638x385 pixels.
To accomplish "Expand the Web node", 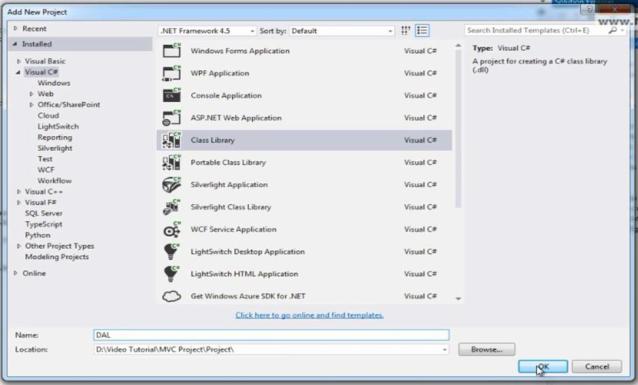I will pyautogui.click(x=31, y=94).
